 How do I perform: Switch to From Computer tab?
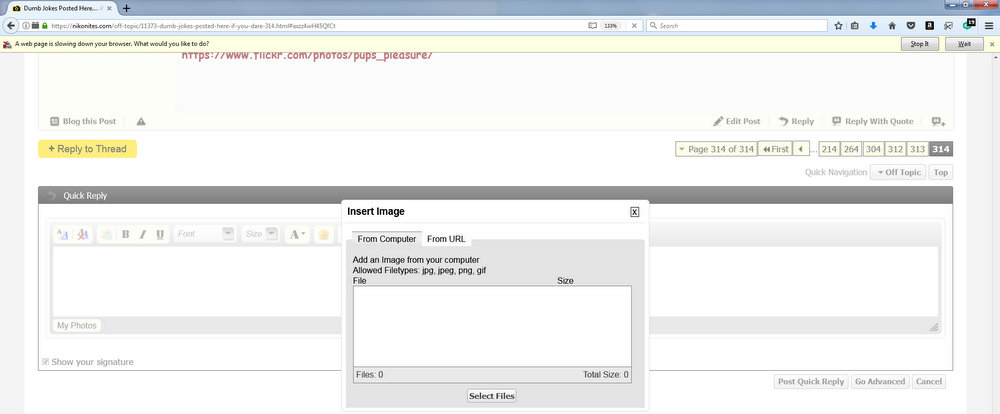tap(386, 239)
